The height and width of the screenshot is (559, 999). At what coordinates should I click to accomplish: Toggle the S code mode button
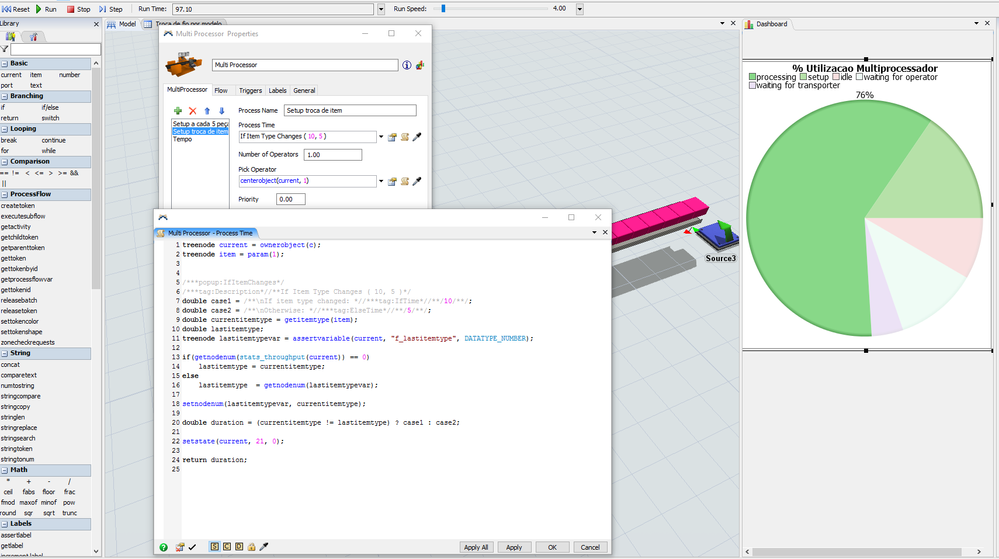tap(215, 547)
